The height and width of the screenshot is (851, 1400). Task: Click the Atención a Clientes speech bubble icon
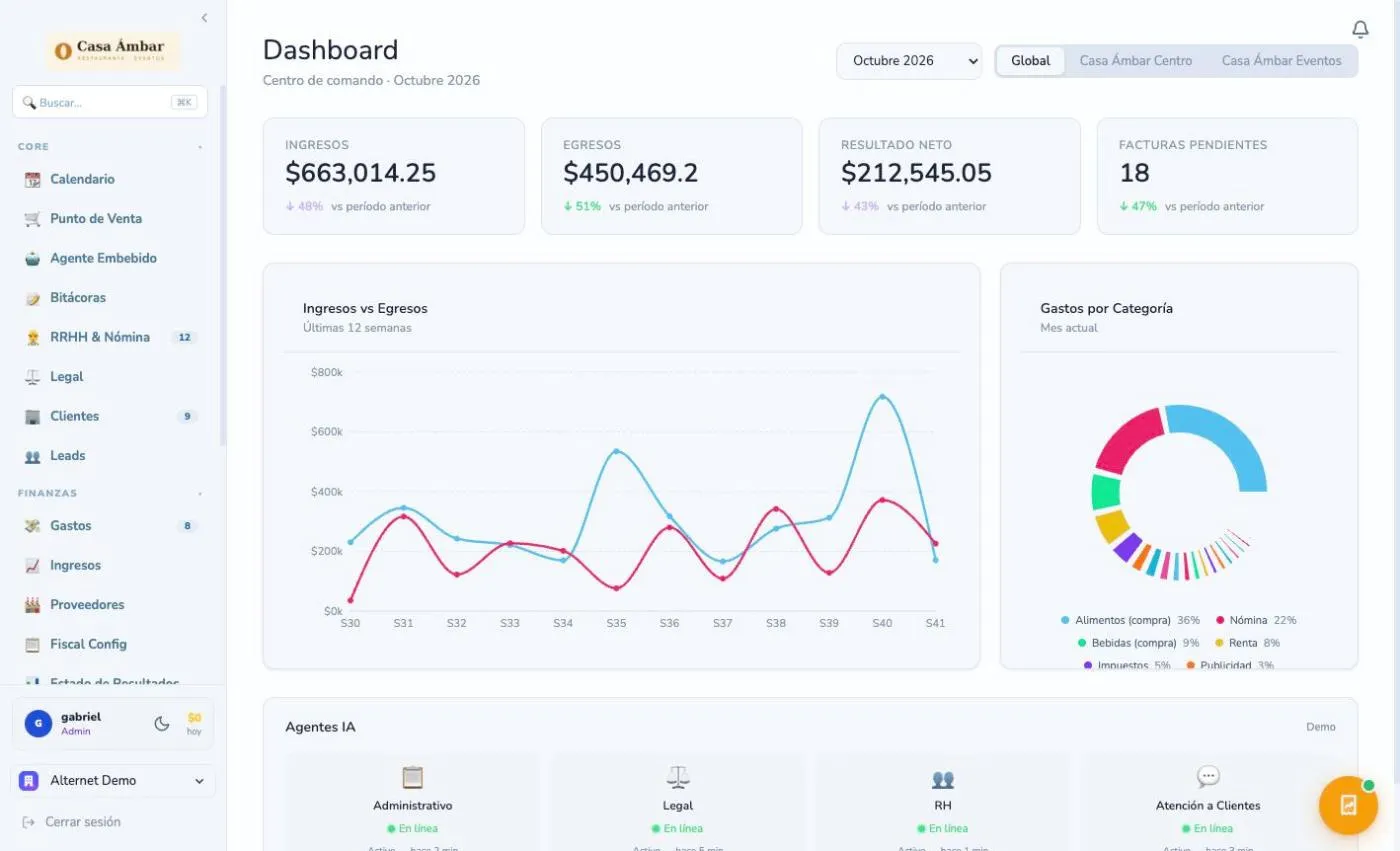point(1208,777)
